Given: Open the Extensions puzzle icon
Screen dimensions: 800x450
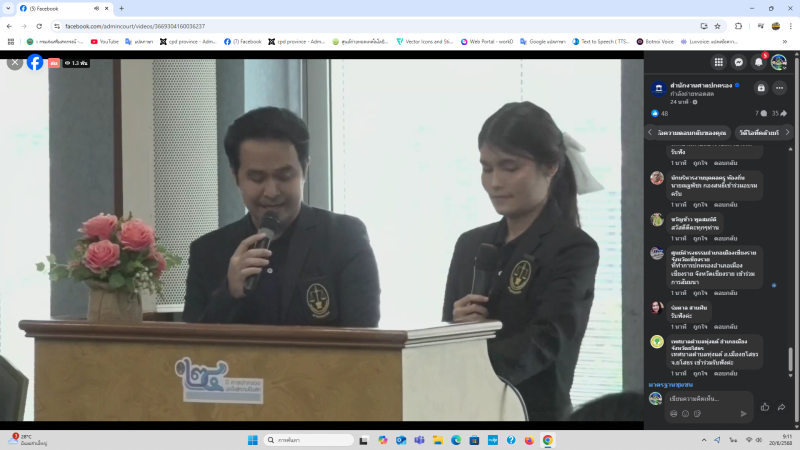Looking at the screenshot, I should [738, 26].
